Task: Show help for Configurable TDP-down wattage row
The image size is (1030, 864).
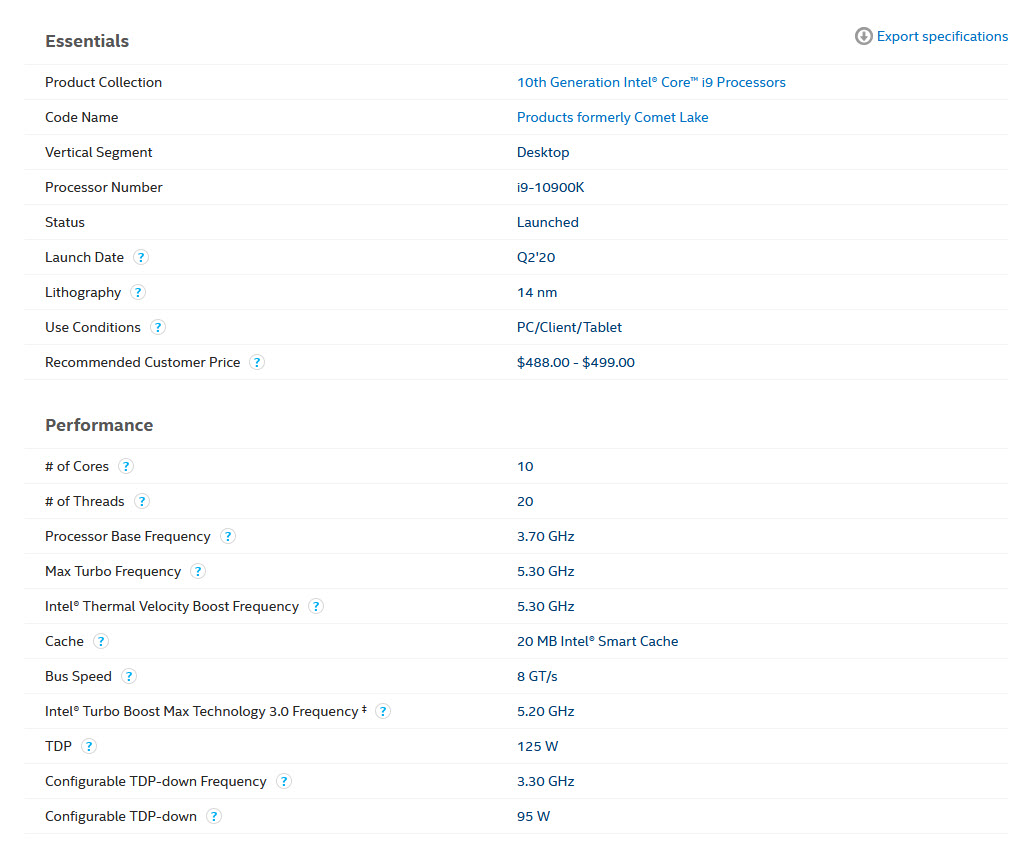Action: [x=213, y=816]
